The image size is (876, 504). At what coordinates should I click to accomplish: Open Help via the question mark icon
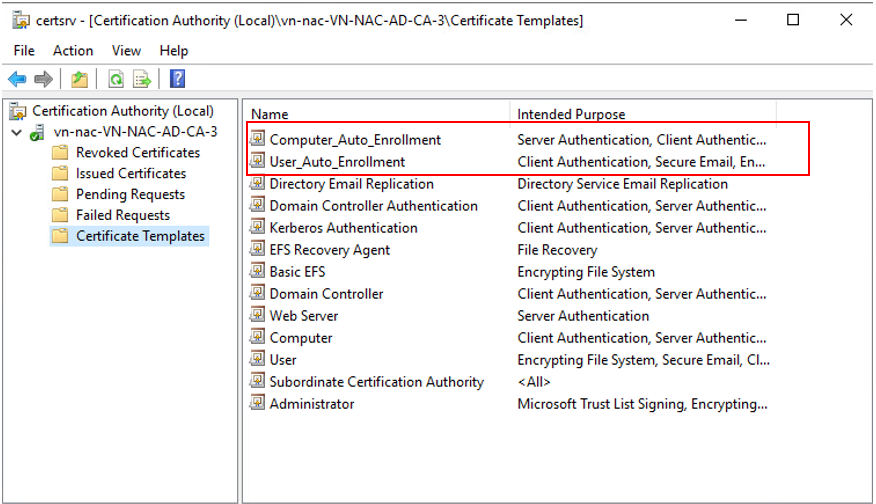point(177,79)
